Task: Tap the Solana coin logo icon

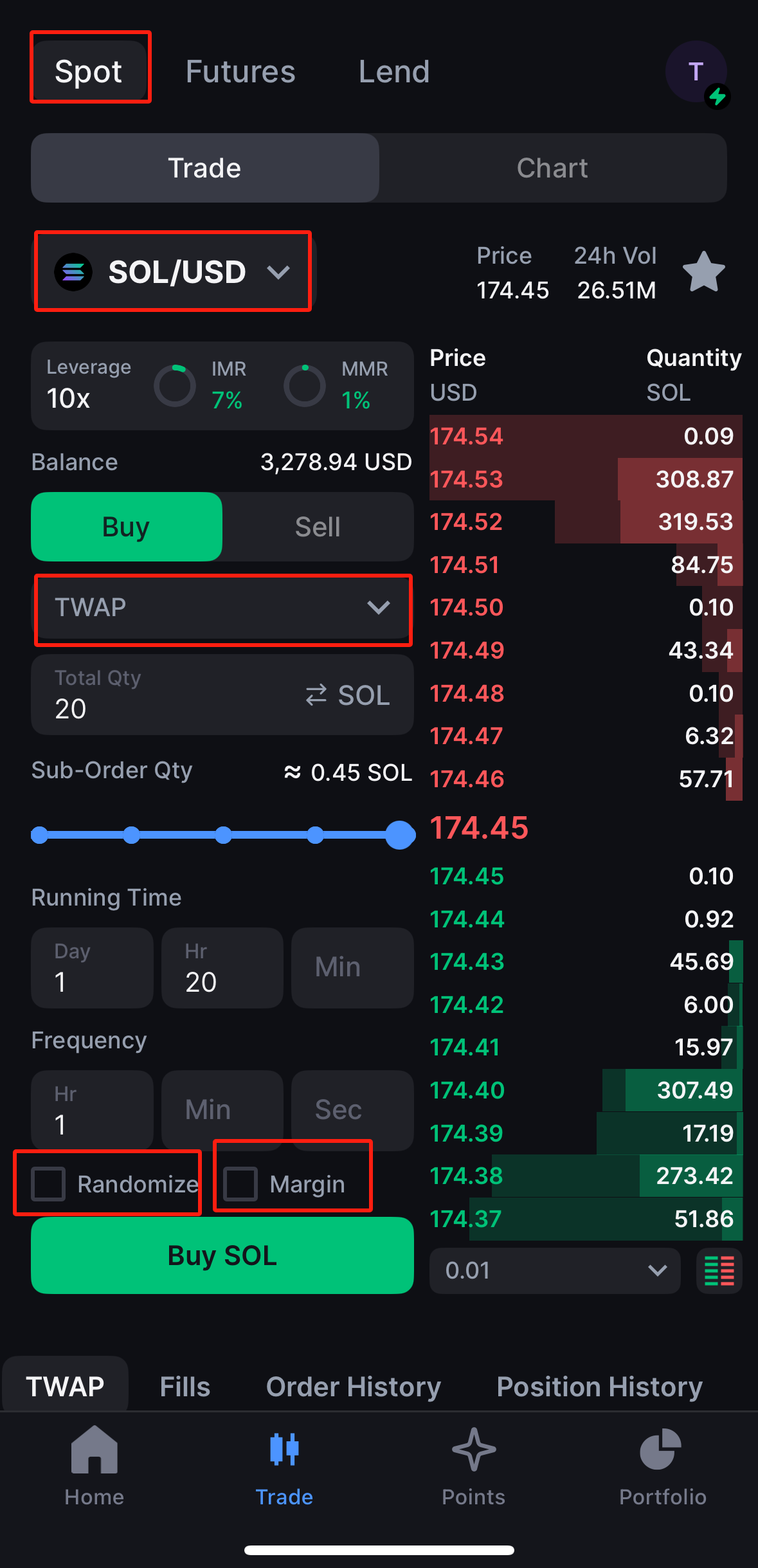Action: click(x=73, y=272)
